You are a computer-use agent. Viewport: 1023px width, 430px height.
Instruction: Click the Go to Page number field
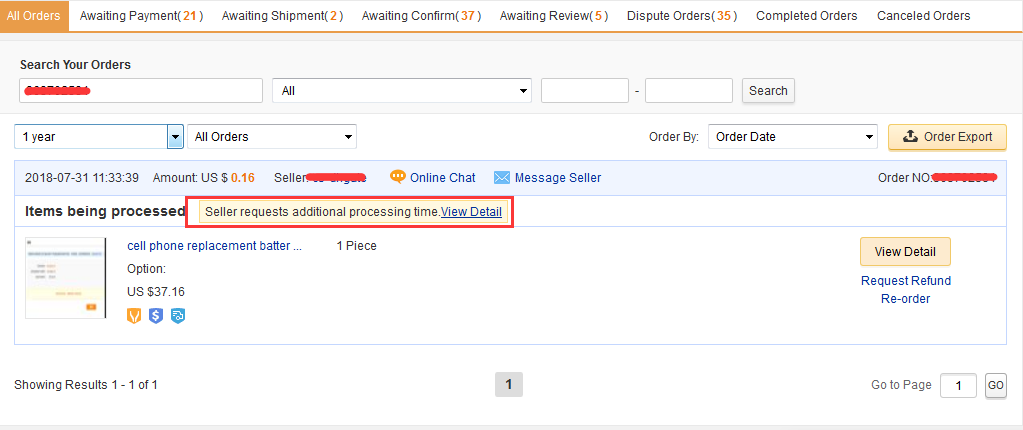(958, 386)
